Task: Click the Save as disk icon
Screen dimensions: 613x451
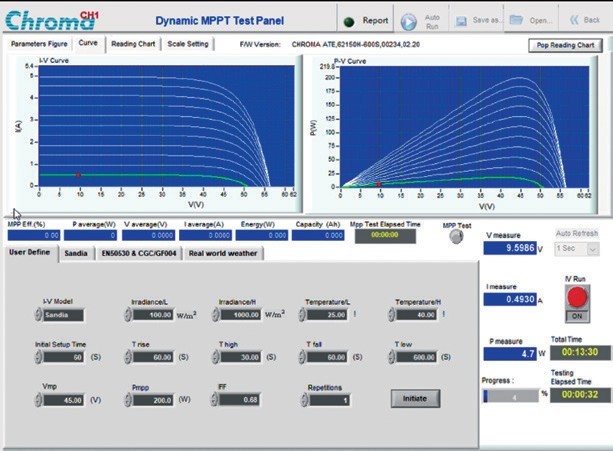Action: point(461,21)
